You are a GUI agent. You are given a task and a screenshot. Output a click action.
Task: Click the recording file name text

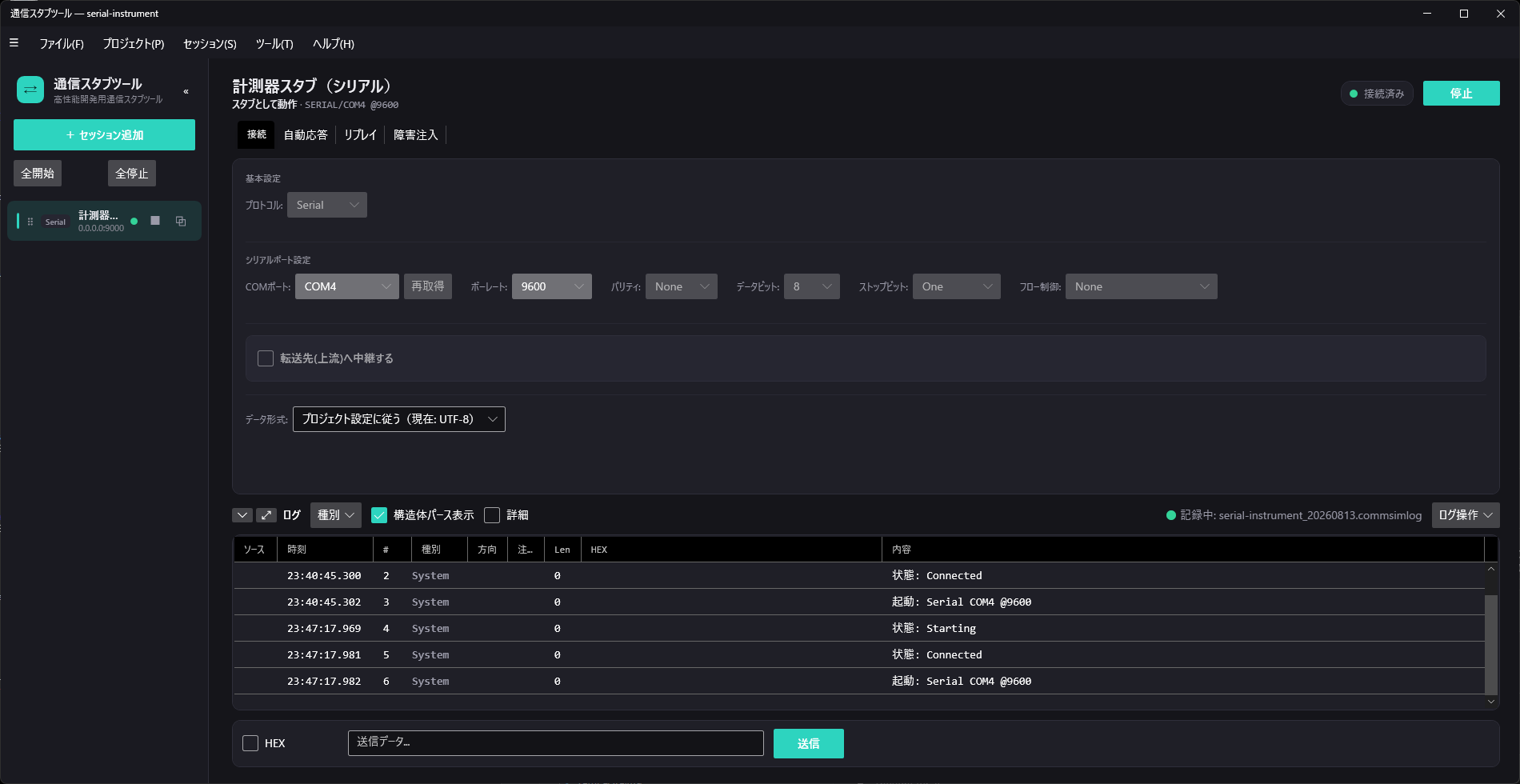(1320, 515)
